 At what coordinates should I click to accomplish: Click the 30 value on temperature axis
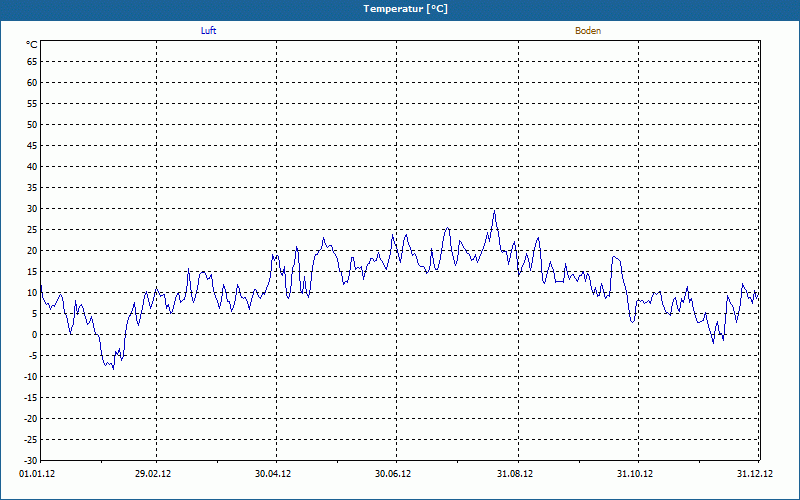pos(32,209)
